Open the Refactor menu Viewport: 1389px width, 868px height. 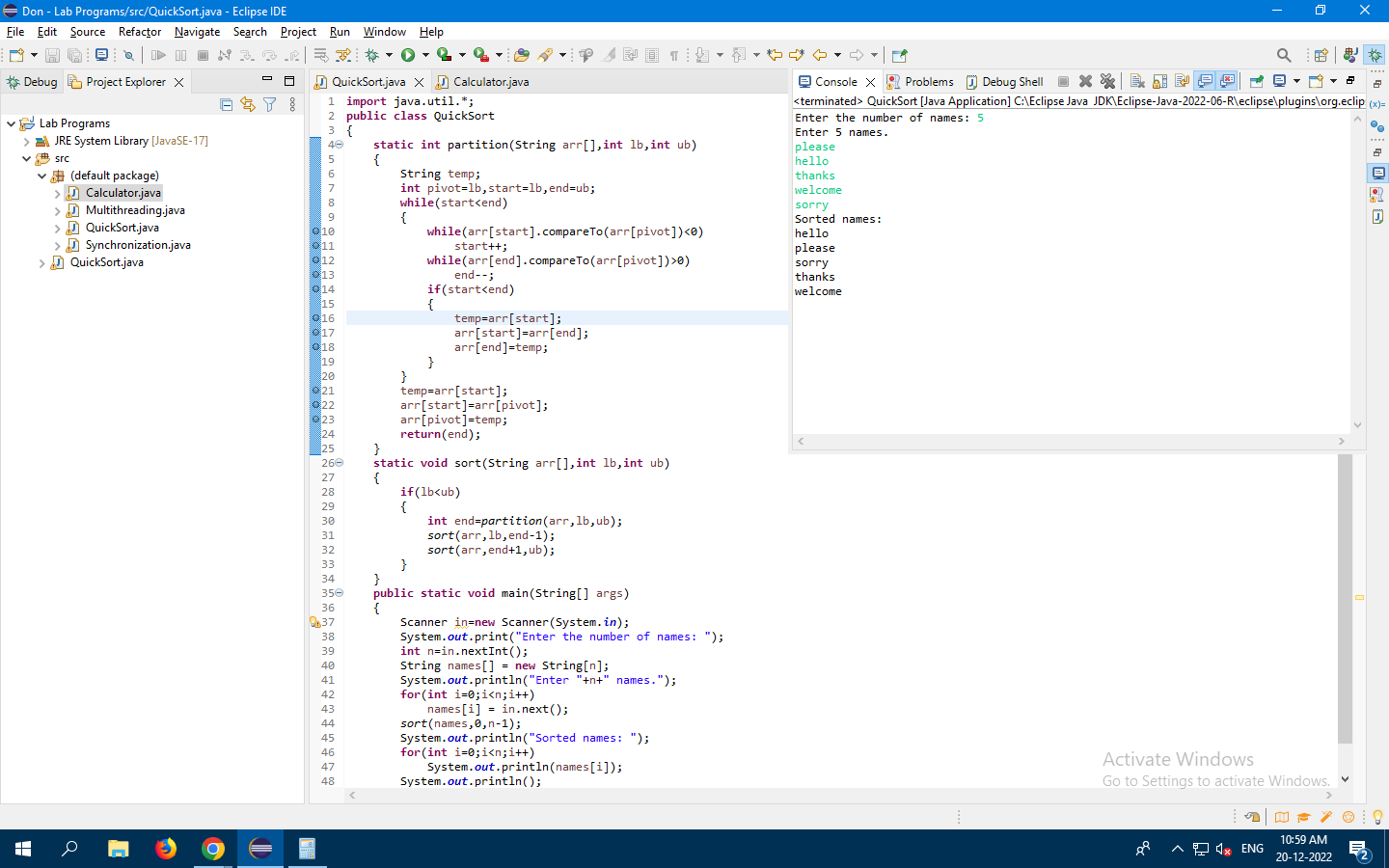(140, 32)
